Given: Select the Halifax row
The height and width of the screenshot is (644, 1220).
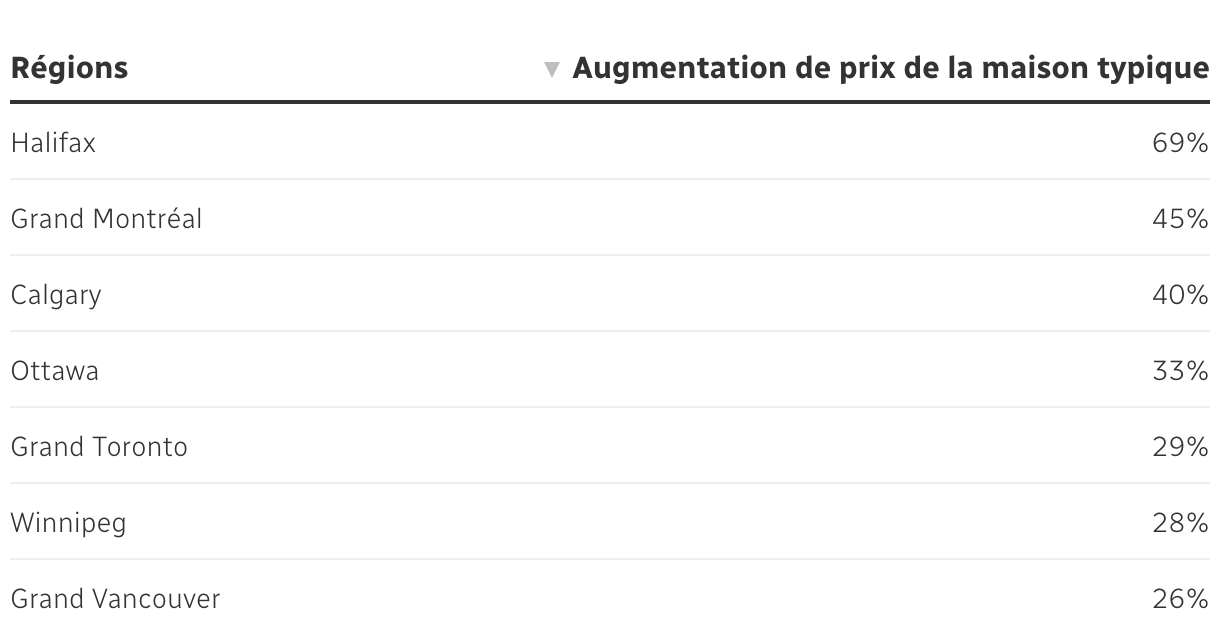Looking at the screenshot, I should click(x=610, y=142).
